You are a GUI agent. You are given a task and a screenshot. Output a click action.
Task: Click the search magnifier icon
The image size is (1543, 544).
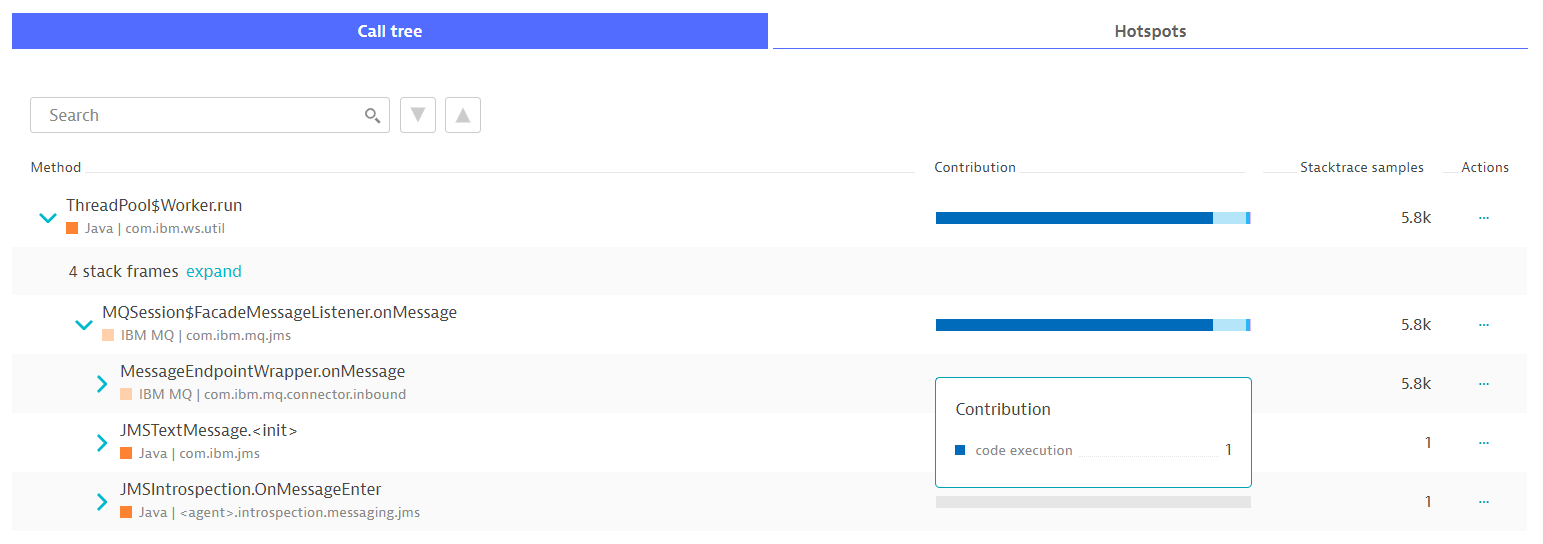click(372, 116)
